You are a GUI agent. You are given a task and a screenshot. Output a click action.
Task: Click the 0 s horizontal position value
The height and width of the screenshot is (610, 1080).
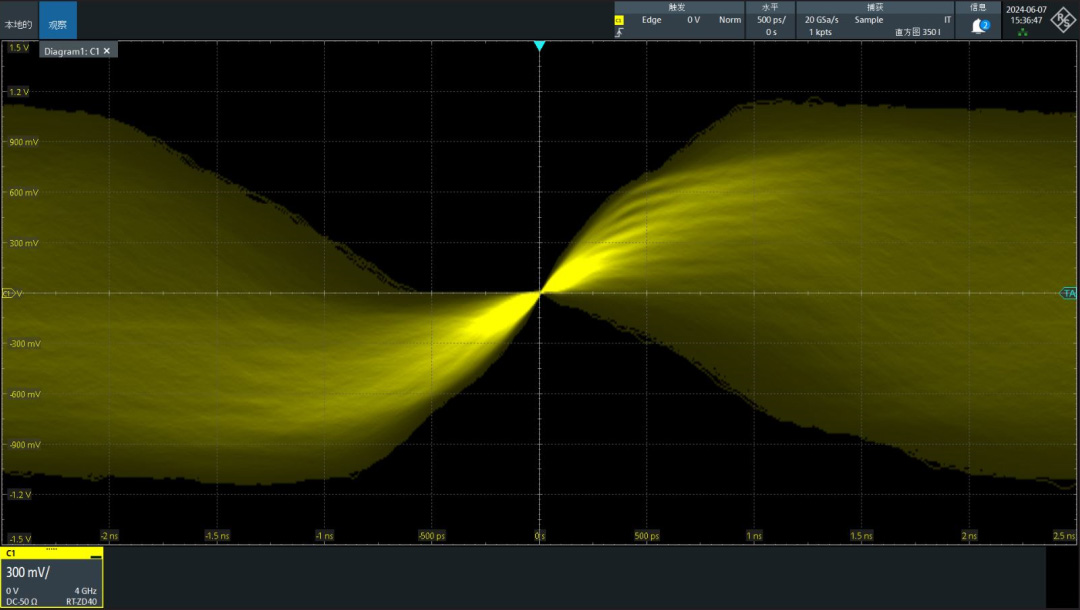click(x=771, y=32)
